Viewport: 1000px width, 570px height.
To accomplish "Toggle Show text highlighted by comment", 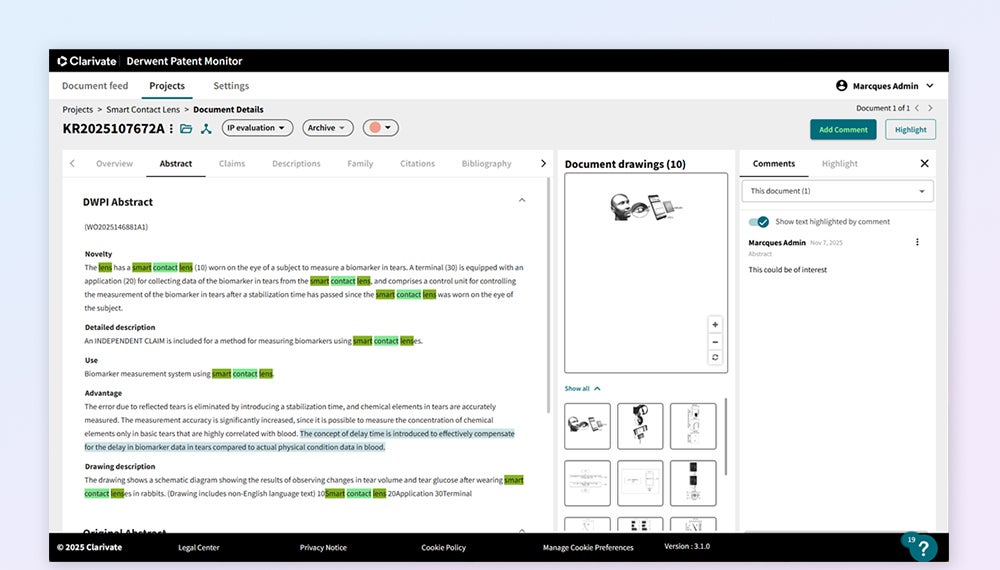I will coord(759,222).
